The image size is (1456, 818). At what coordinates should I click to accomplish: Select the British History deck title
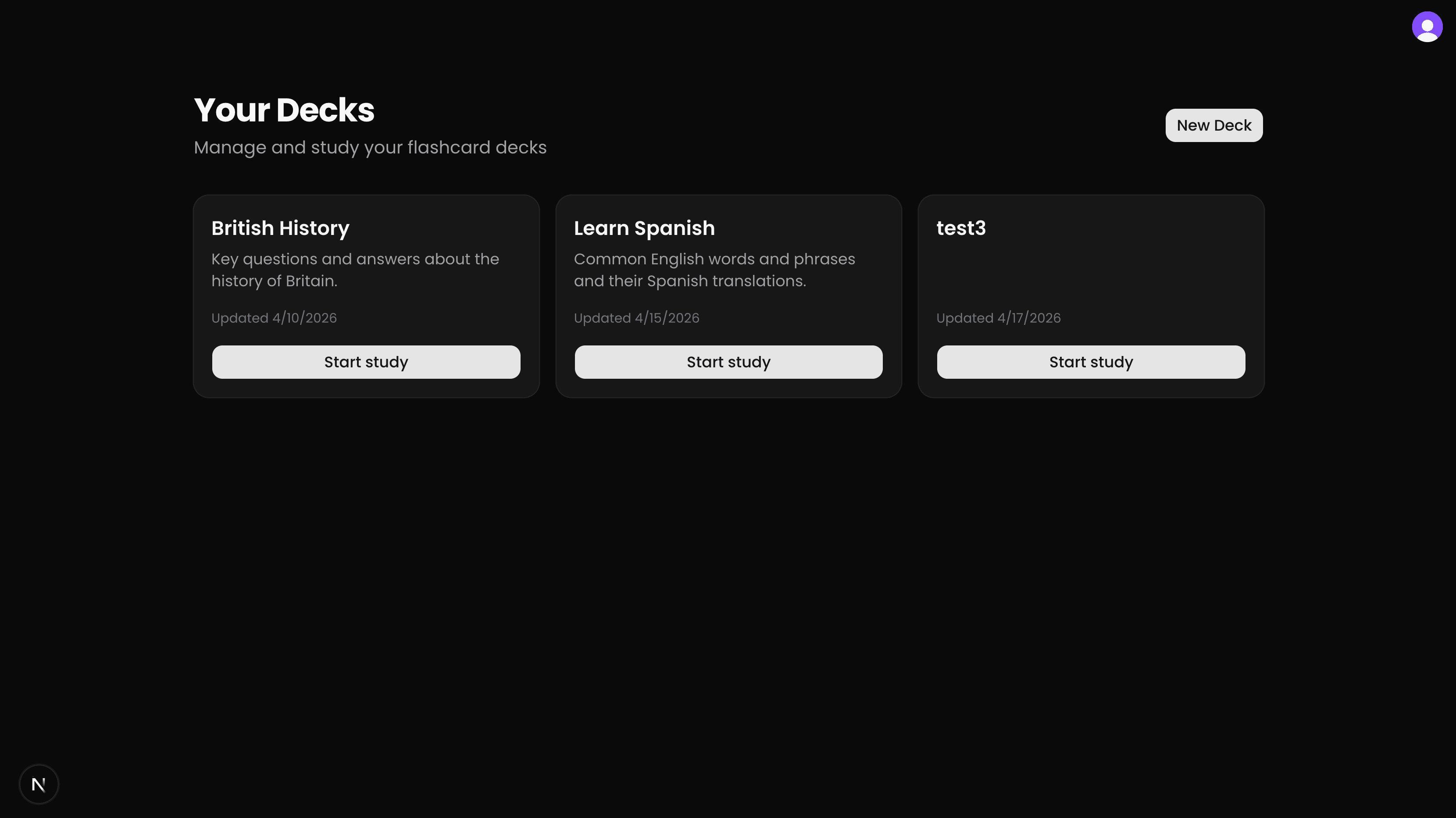tap(280, 228)
